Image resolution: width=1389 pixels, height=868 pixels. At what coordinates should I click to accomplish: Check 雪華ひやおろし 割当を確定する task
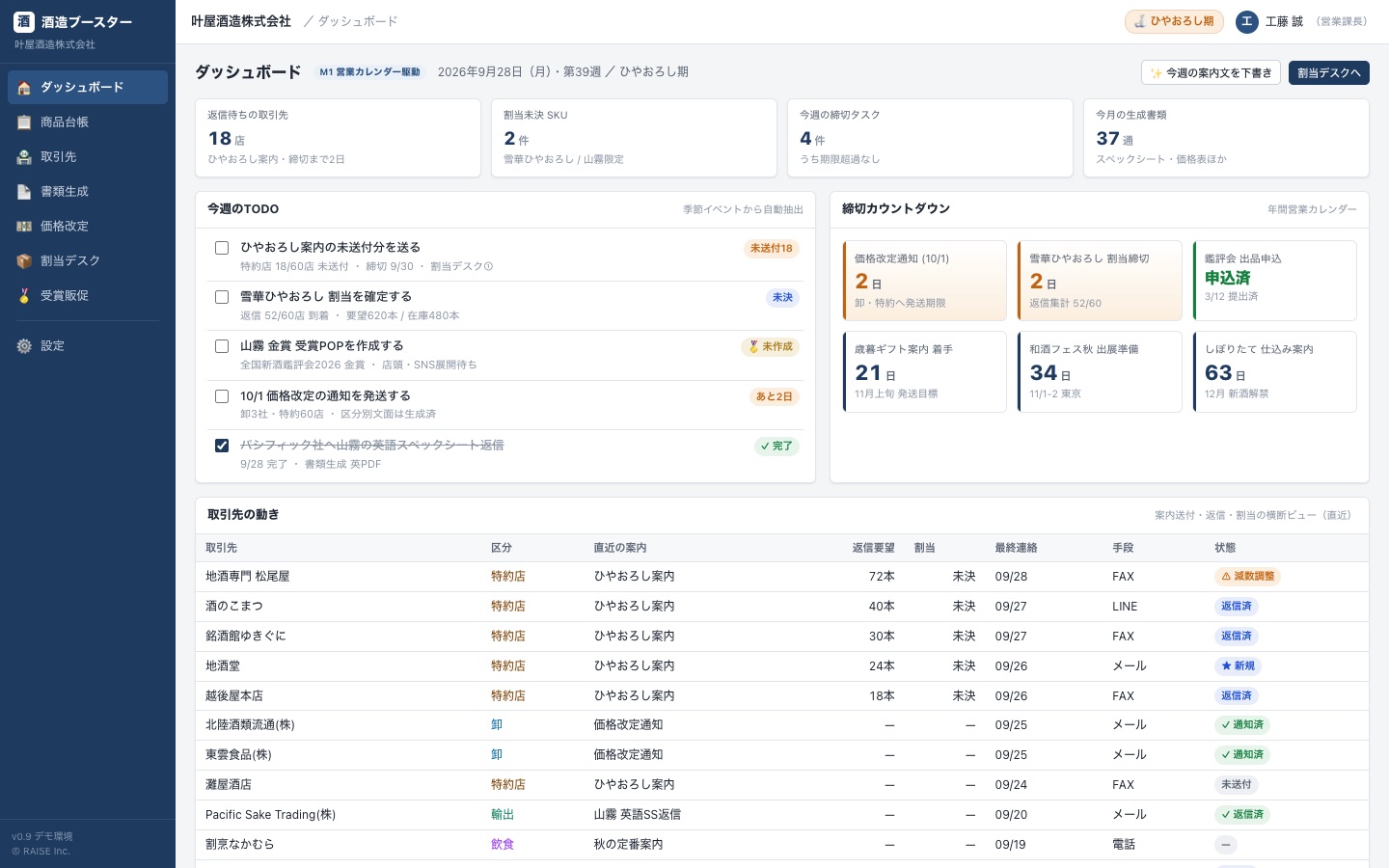click(222, 297)
